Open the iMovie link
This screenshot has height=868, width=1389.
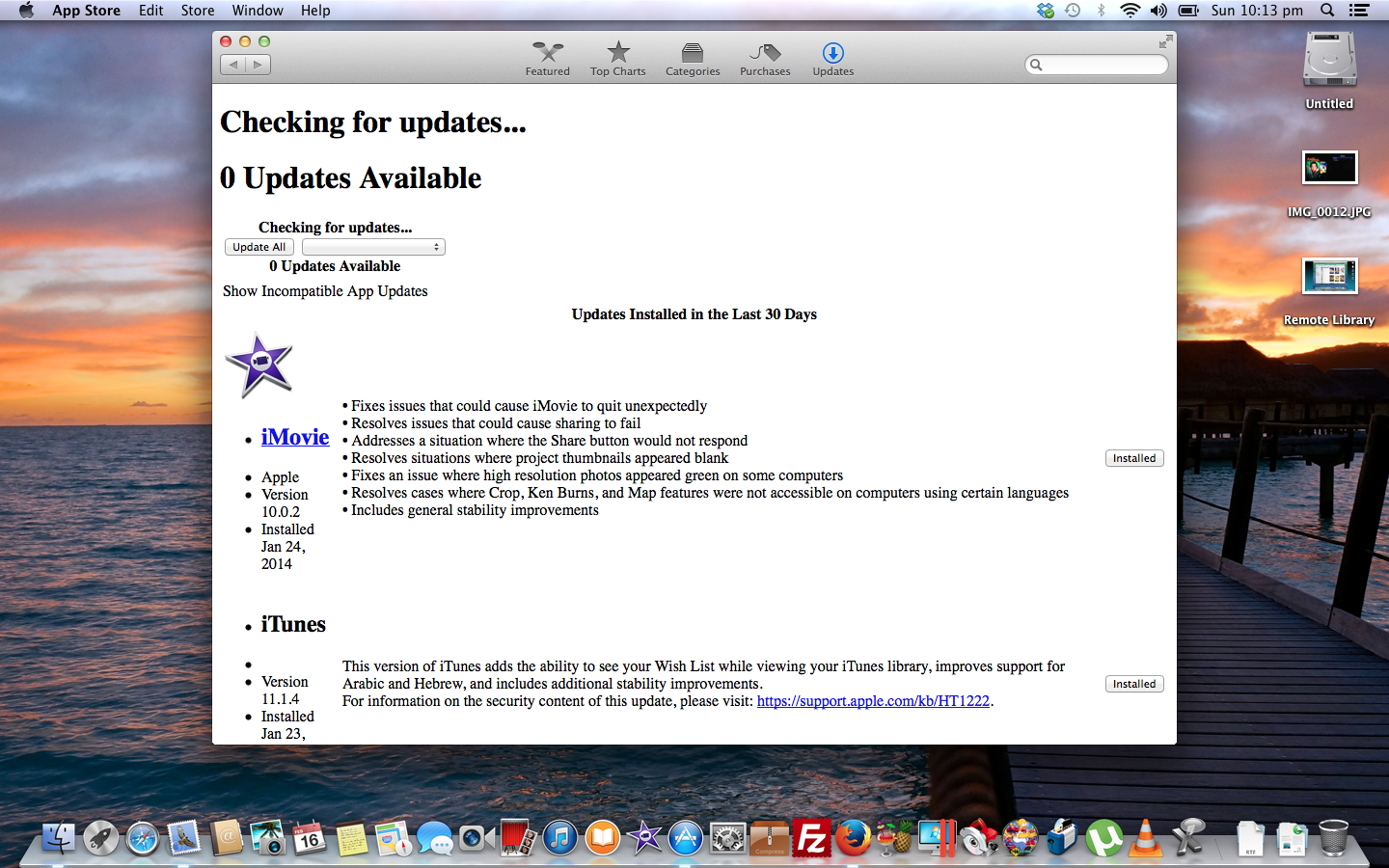click(x=295, y=437)
